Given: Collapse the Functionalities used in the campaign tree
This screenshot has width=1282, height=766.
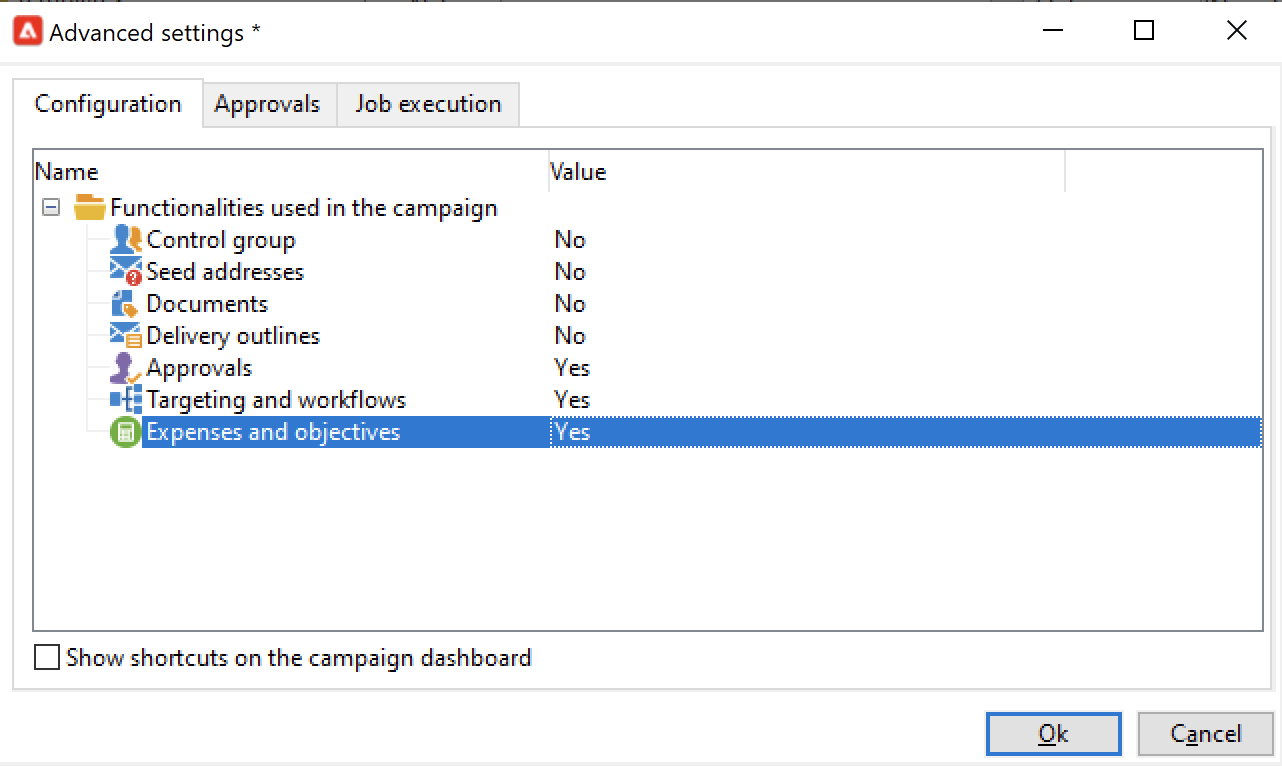Looking at the screenshot, I should click(51, 208).
